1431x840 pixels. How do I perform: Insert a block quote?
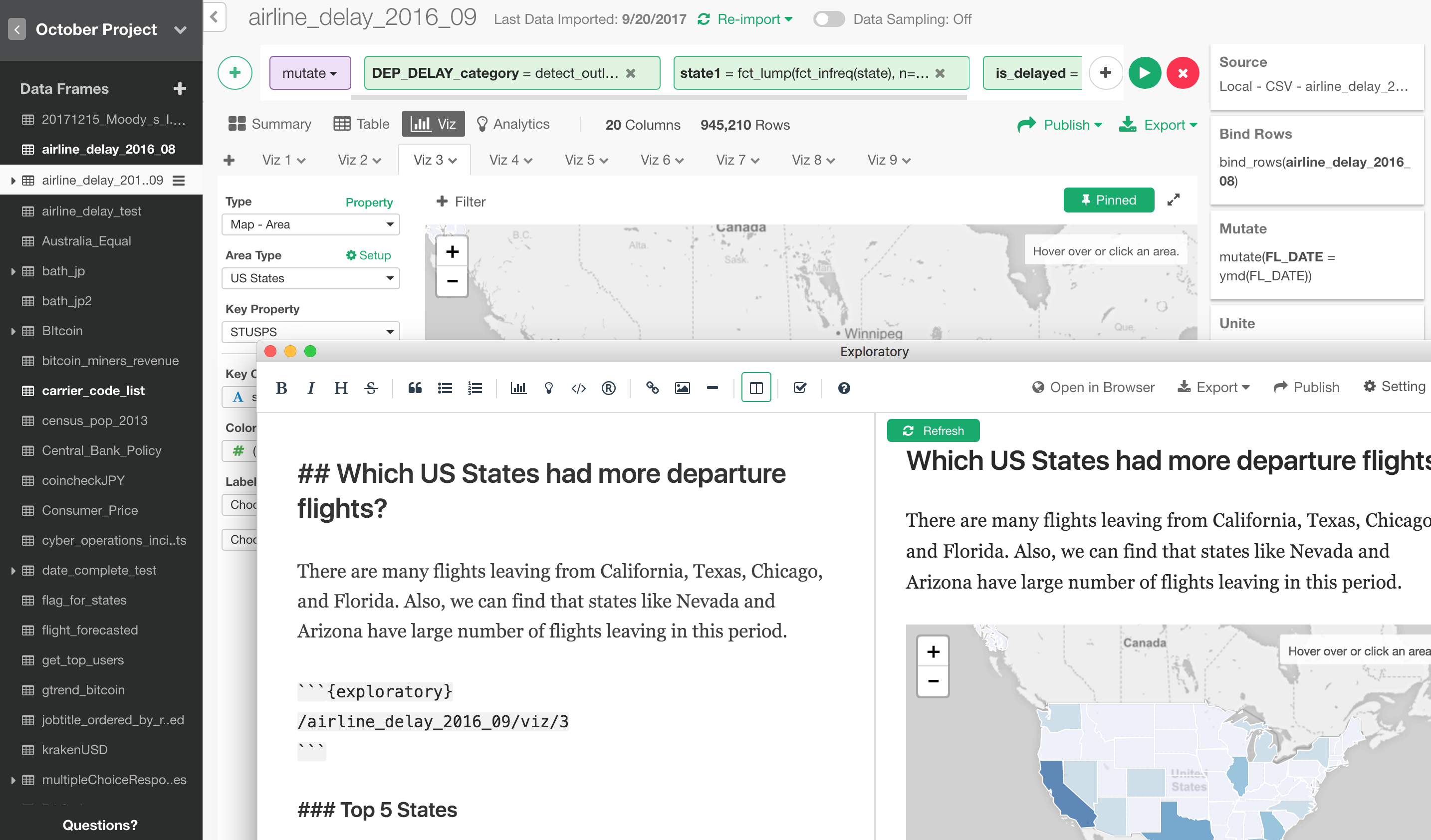click(415, 388)
